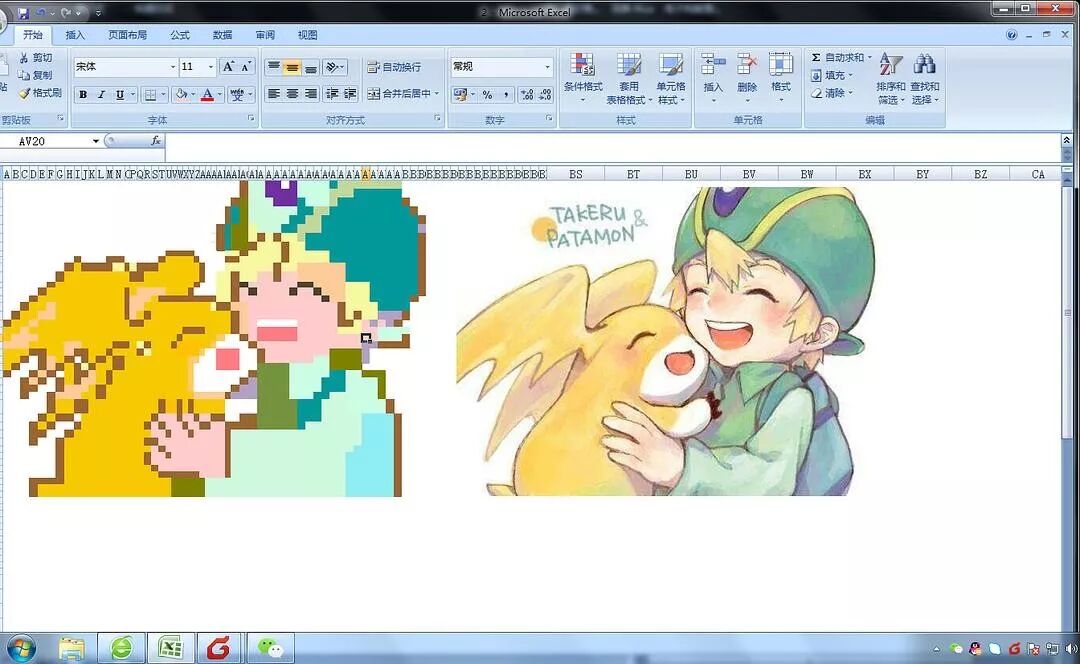Open Excel from the taskbar
1080x664 pixels.
(x=170, y=648)
